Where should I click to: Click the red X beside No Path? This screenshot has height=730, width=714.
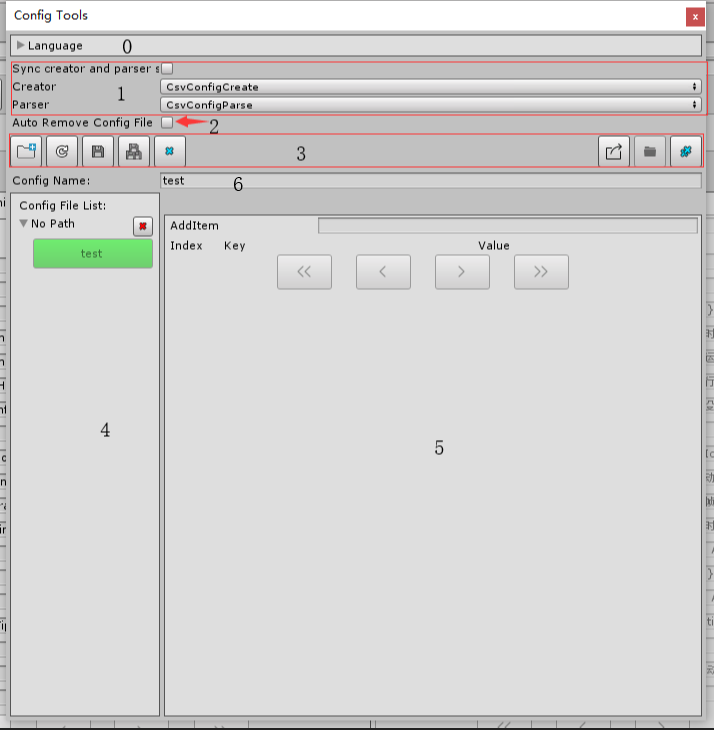(x=143, y=226)
